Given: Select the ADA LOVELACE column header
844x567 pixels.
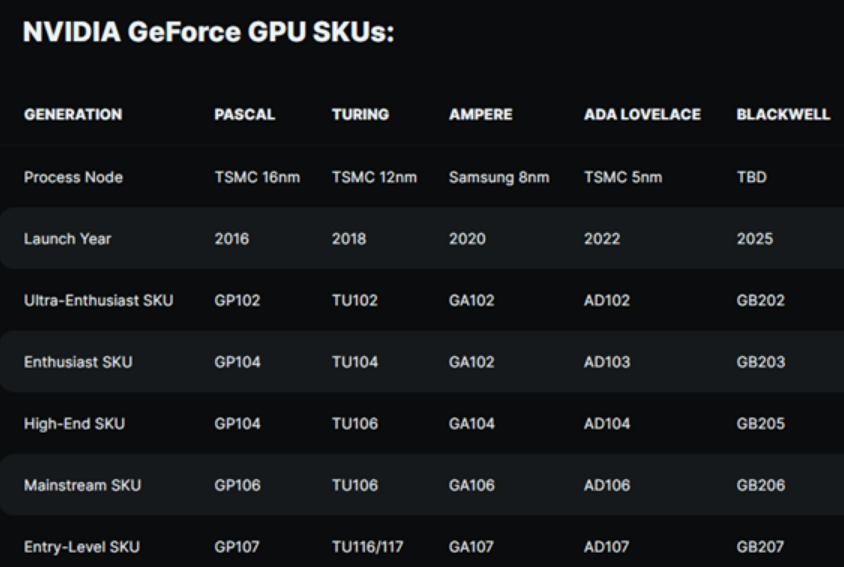Looking at the screenshot, I should pos(642,114).
